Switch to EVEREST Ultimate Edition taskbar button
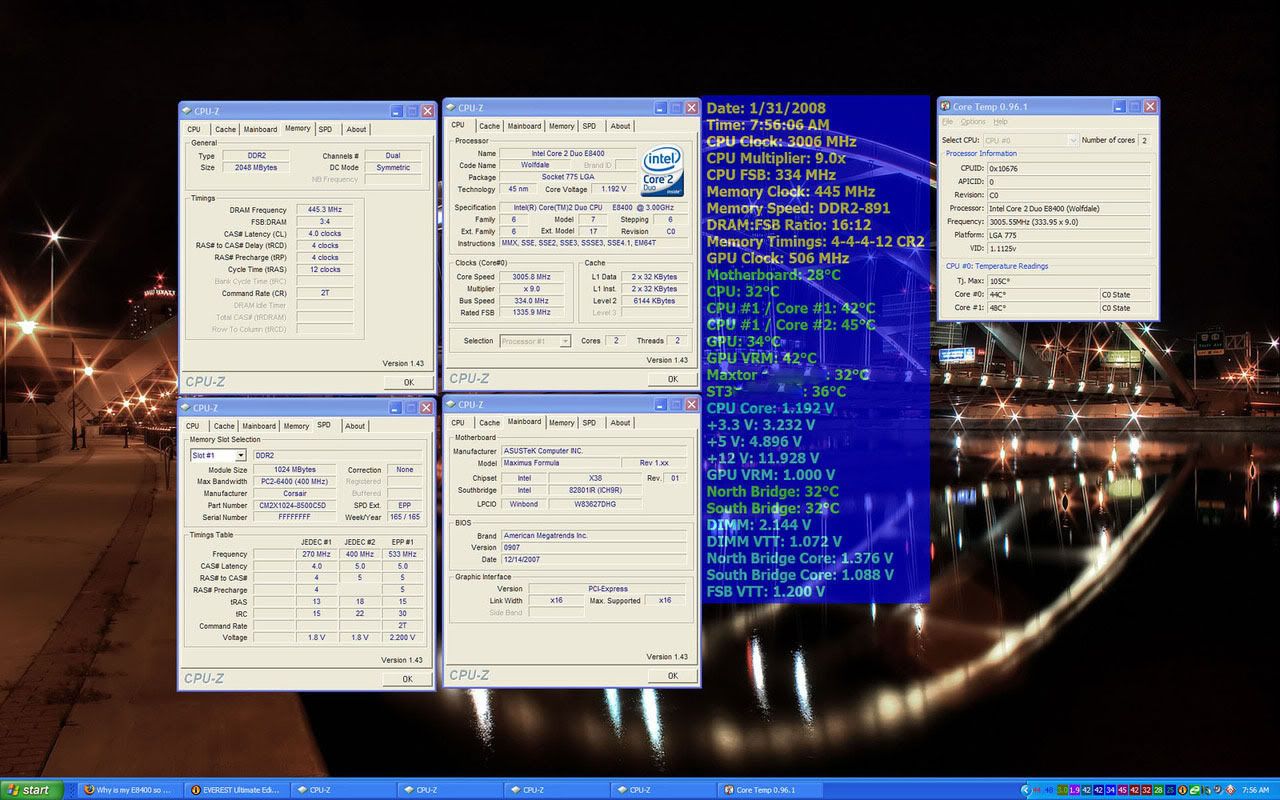Image resolution: width=1280 pixels, height=800 pixels. click(239, 790)
